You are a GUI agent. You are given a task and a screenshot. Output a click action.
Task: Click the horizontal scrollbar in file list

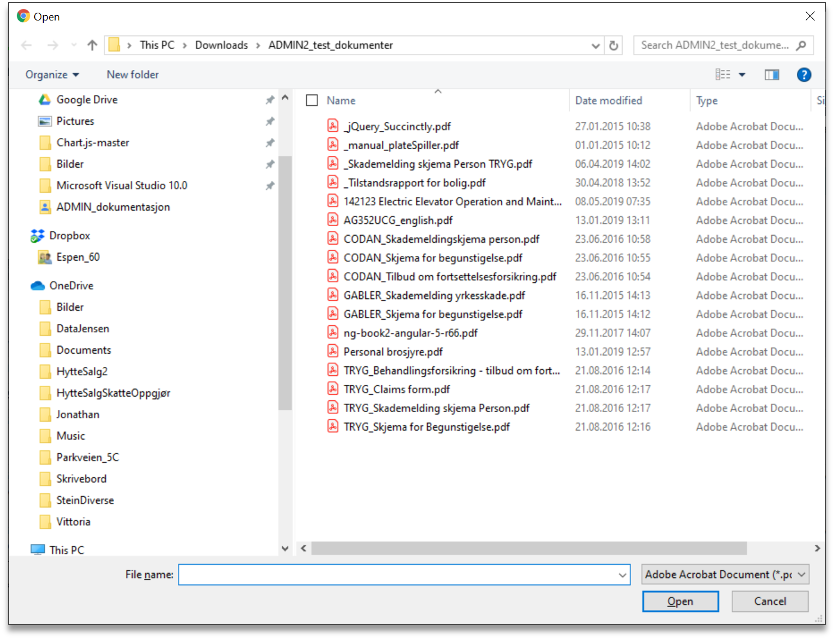[529, 548]
